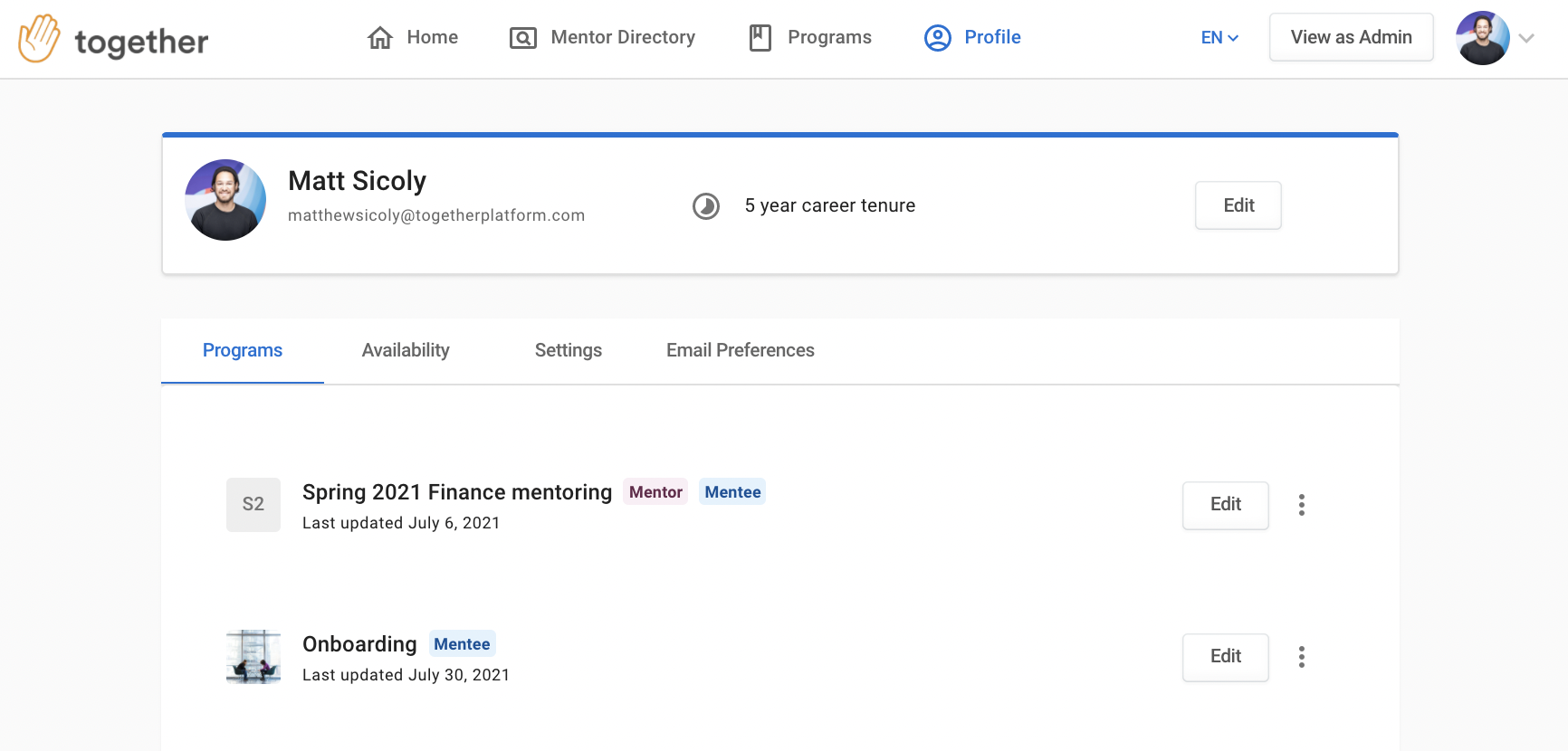Click '5 year career tenure' text
The image size is (1568, 751).
pyautogui.click(x=830, y=205)
